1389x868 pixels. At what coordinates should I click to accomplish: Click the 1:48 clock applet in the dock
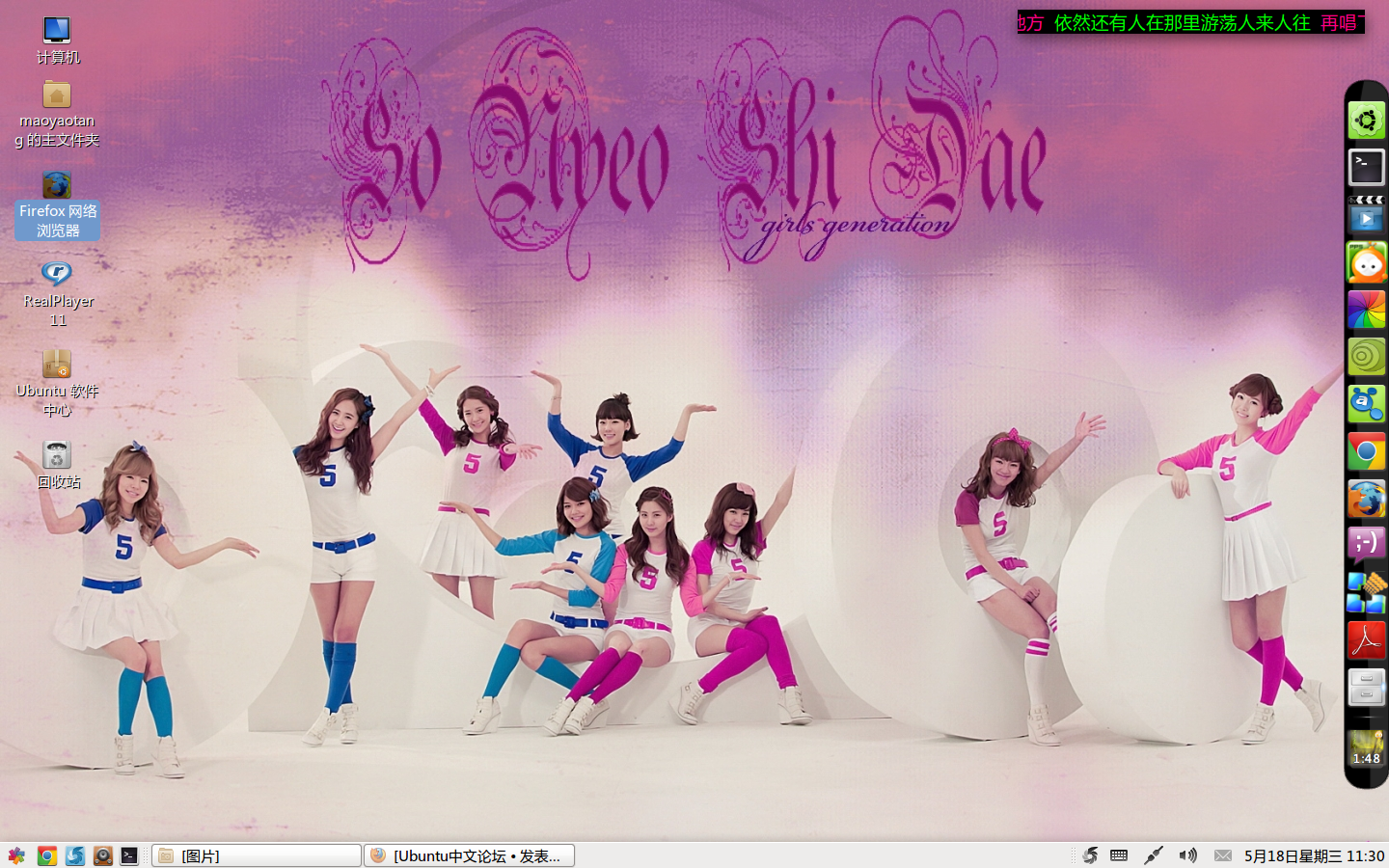[1366, 747]
